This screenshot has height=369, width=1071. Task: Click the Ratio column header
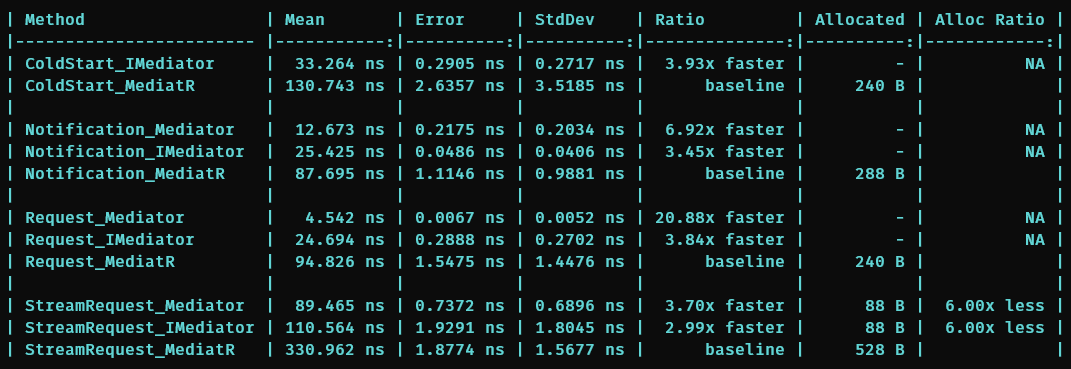coord(680,20)
